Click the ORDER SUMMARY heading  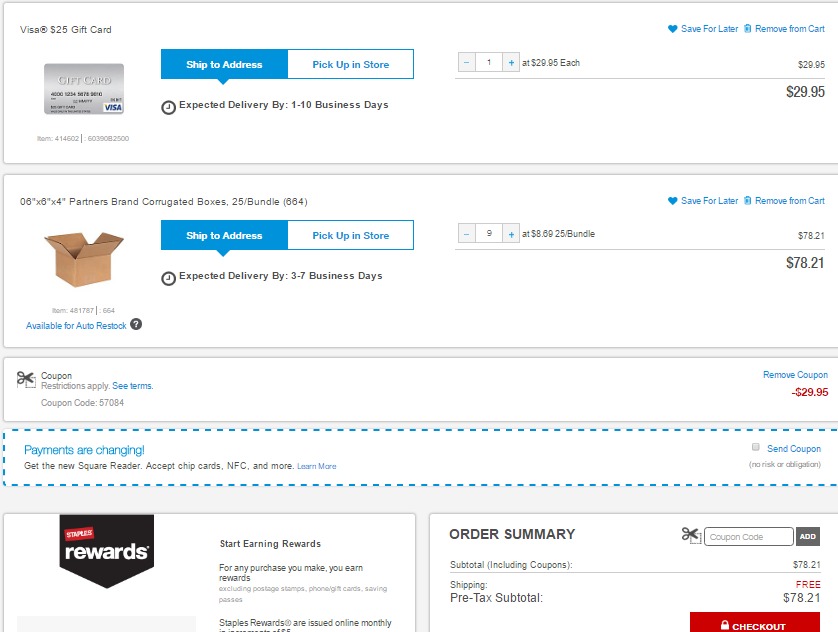point(512,534)
